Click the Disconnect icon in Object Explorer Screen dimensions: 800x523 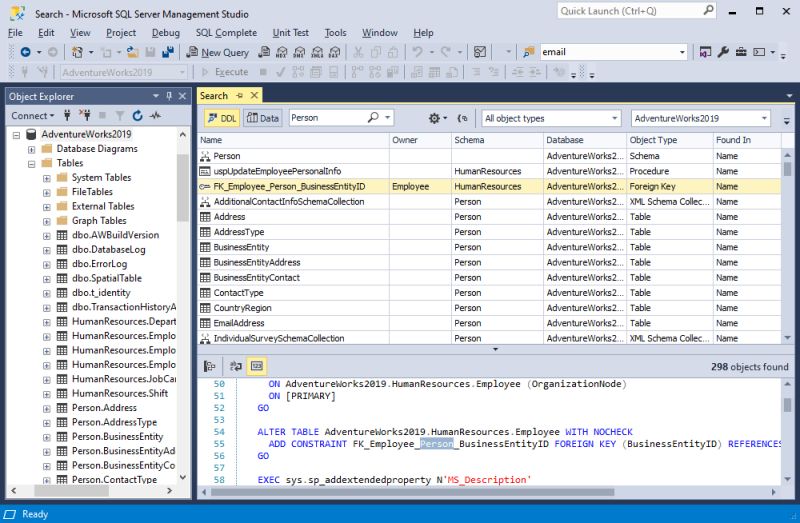85,115
